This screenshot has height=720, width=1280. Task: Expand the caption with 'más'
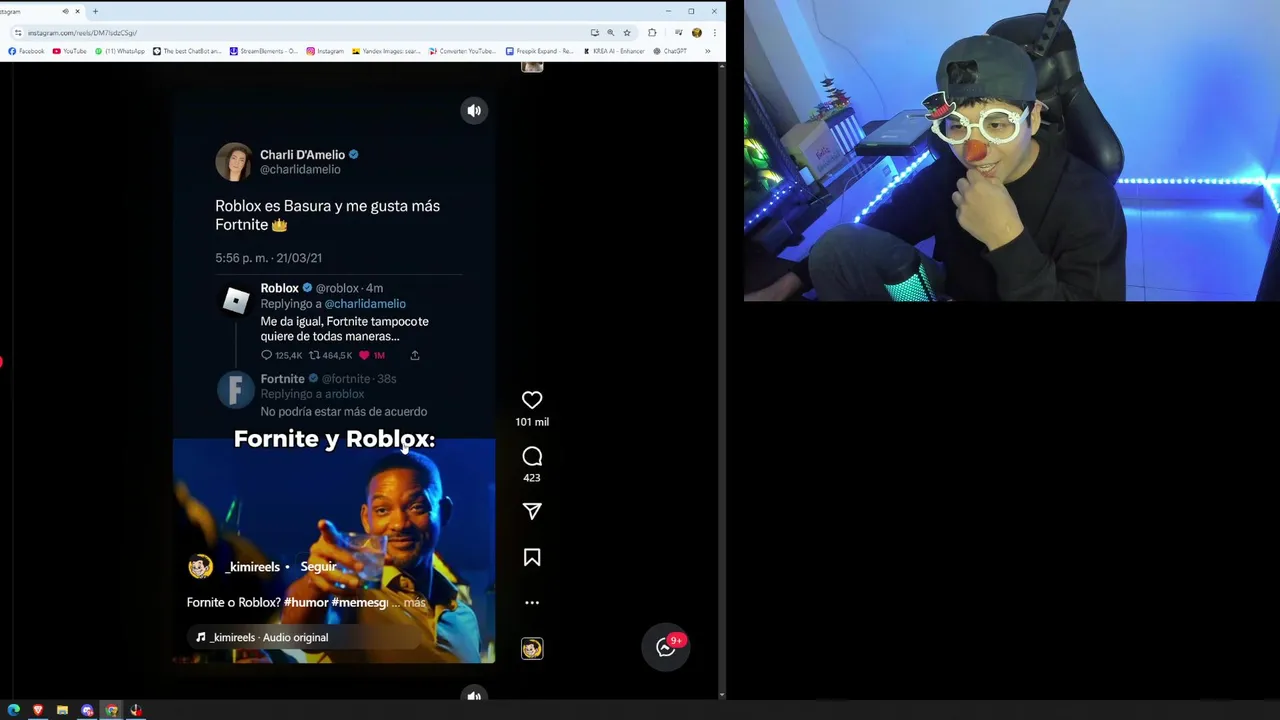[x=414, y=602]
